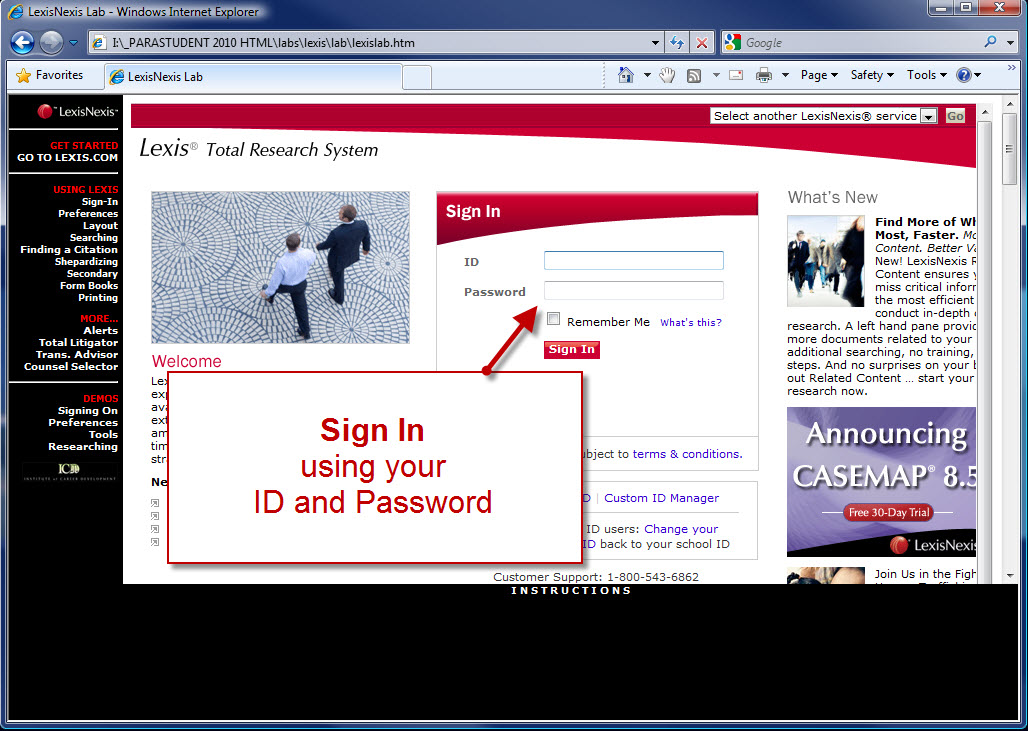Follow the terms & conditions link
Image resolution: width=1028 pixels, height=731 pixels.
point(686,454)
